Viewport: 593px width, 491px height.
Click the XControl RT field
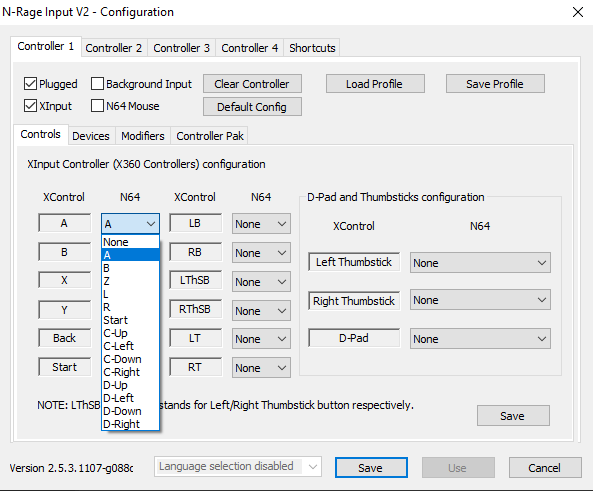coord(195,367)
